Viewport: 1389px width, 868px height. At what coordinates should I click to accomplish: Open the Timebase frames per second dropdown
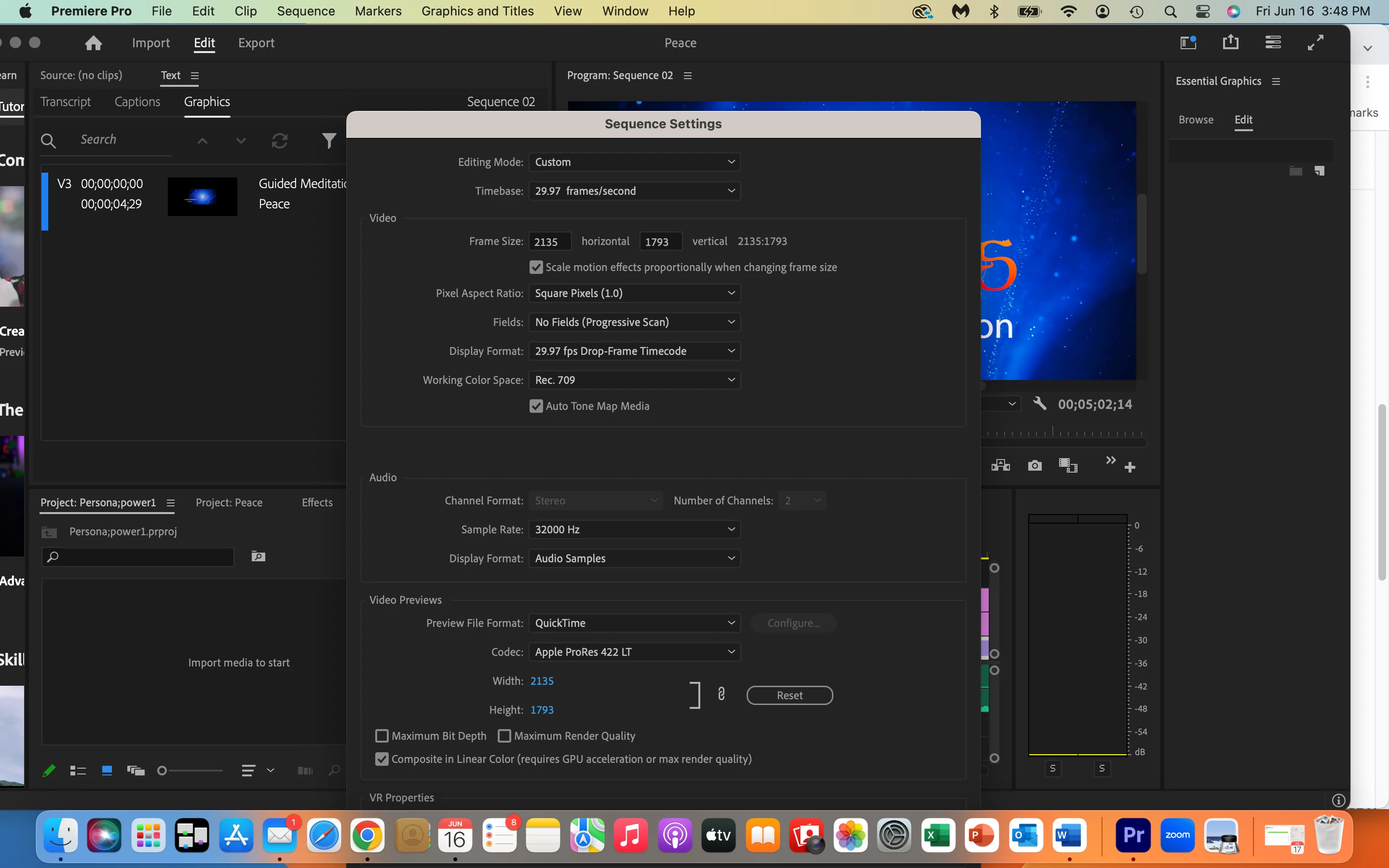[634, 191]
